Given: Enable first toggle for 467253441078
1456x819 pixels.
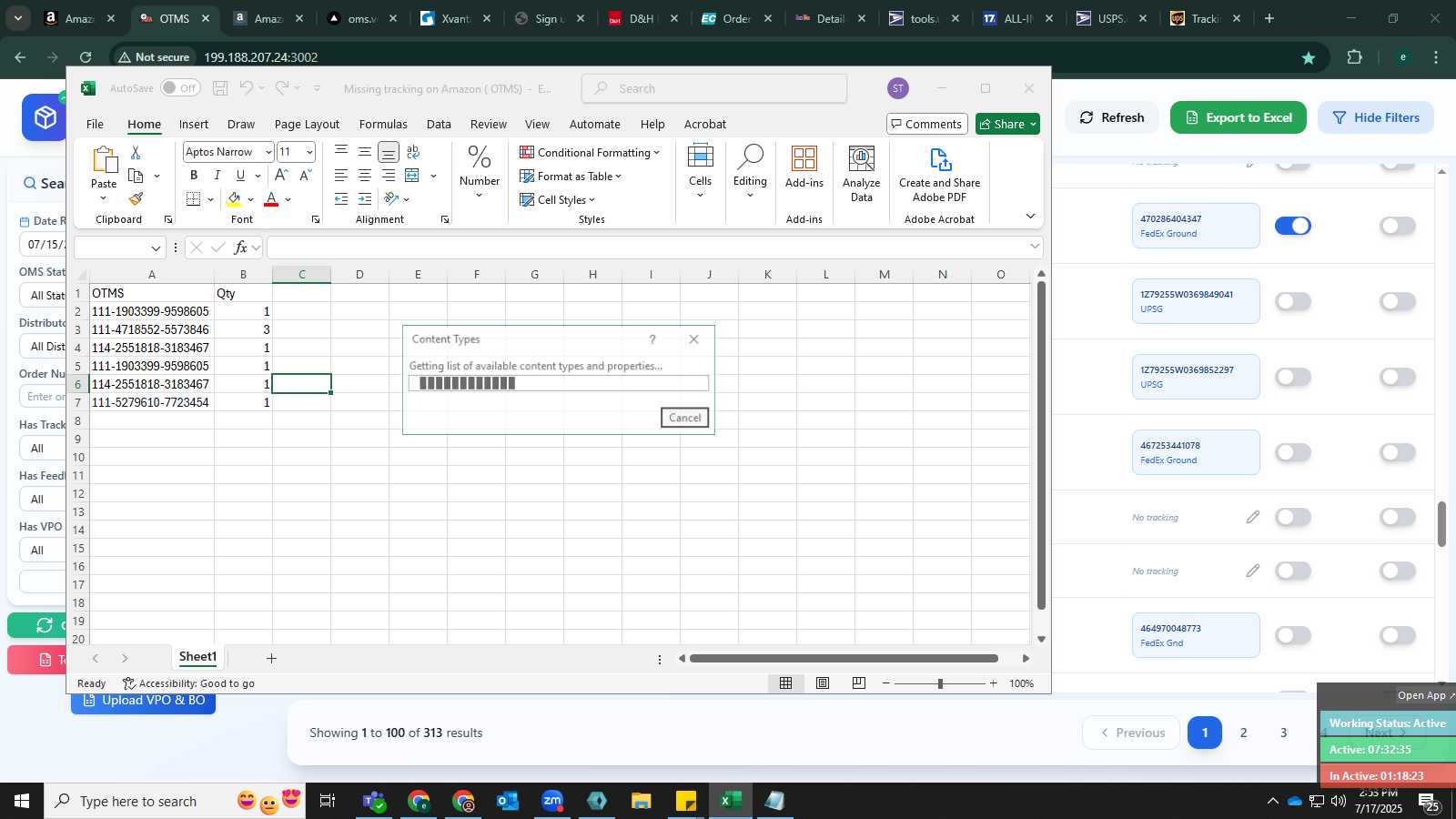Looking at the screenshot, I should coord(1293,452).
